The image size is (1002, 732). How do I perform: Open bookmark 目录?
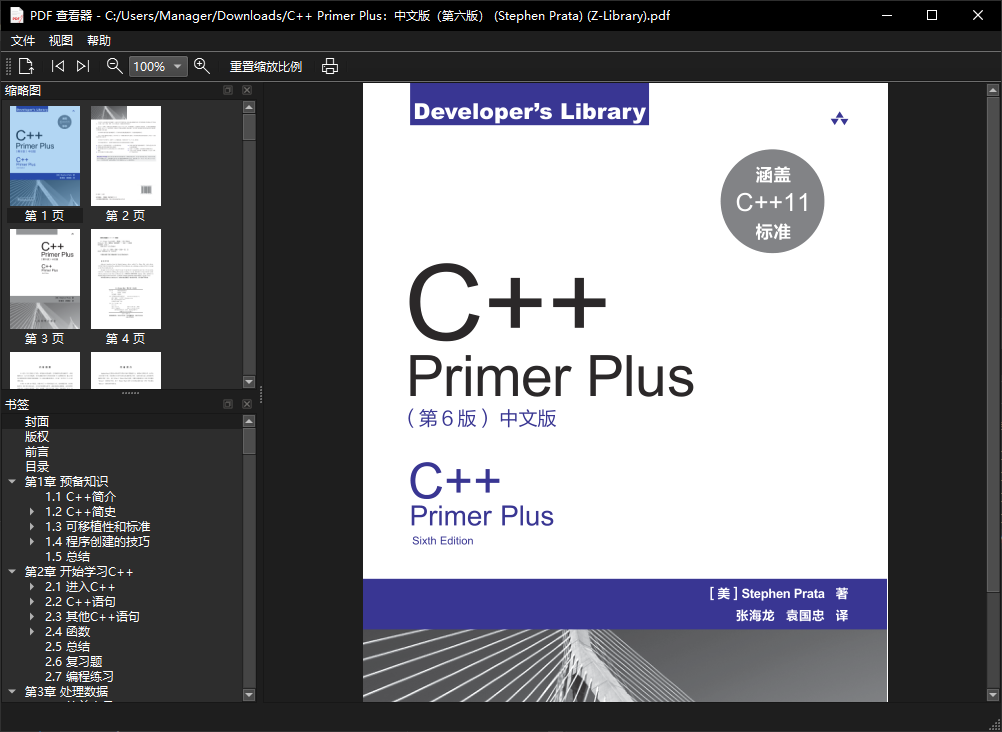tap(37, 467)
